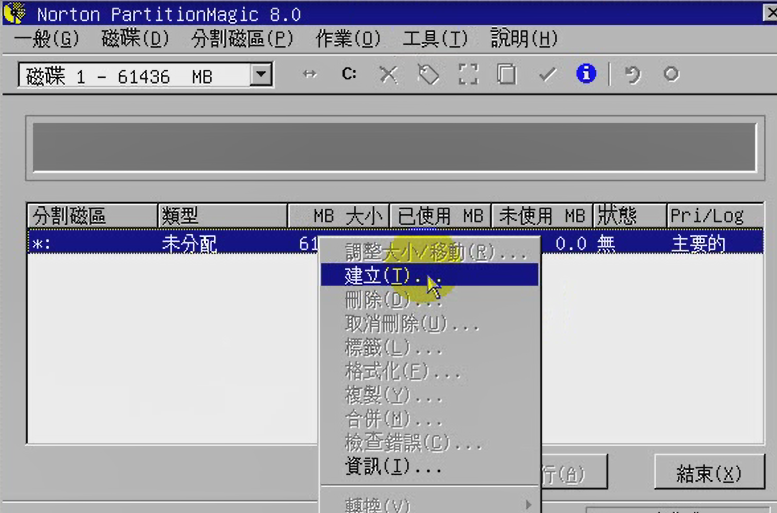Open the disk selection dropdown arrow
The width and height of the screenshot is (777, 513).
point(261,75)
